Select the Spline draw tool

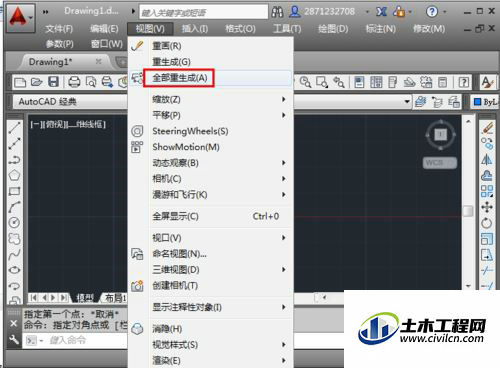(14, 254)
